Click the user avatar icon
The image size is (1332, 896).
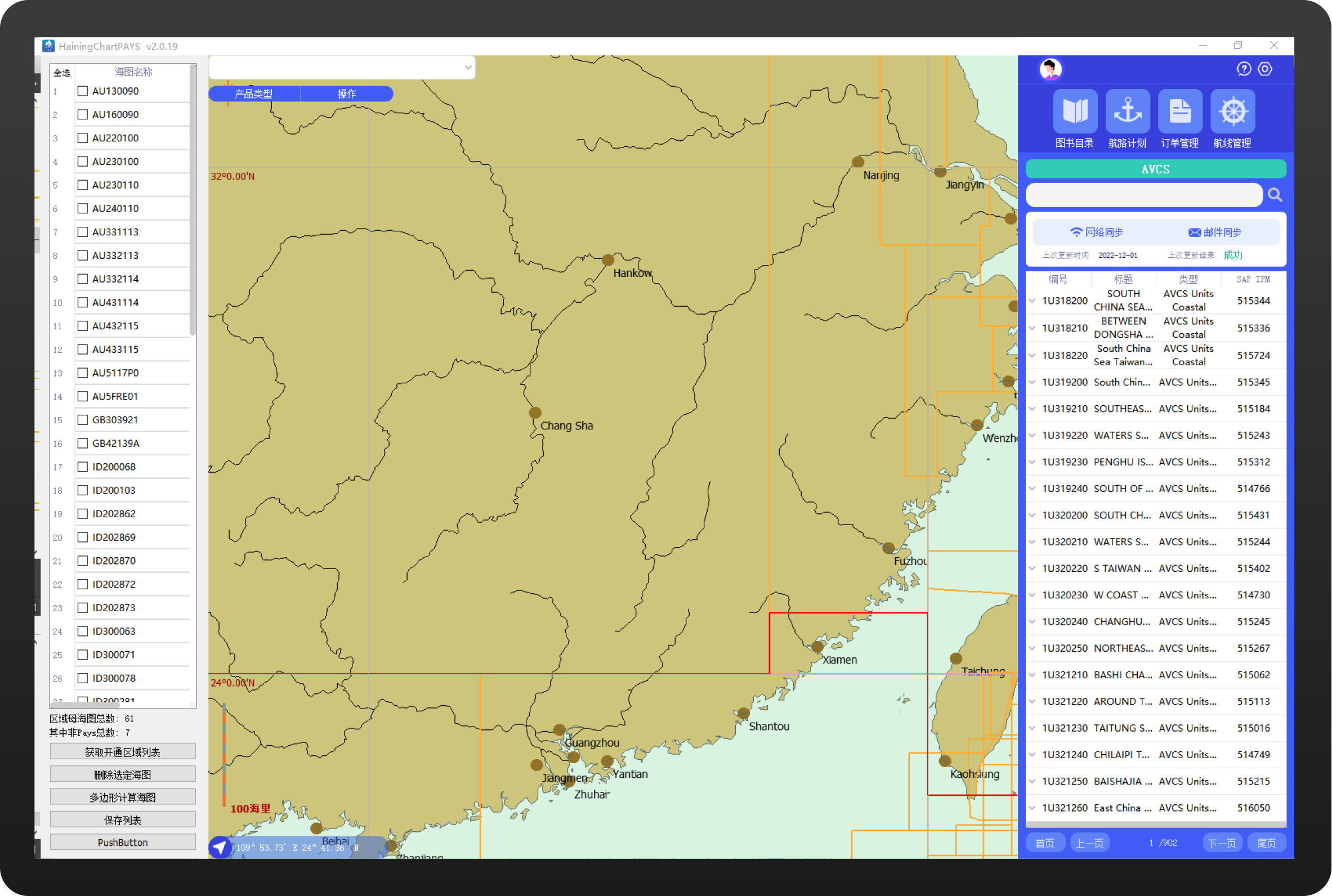[x=1051, y=70]
